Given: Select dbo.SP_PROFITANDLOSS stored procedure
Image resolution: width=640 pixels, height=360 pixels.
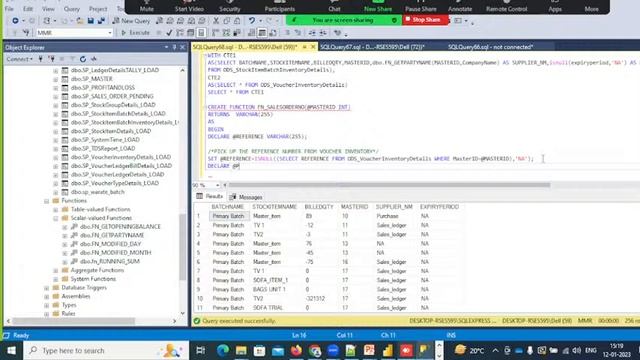Looking at the screenshot, I should coord(102,87).
